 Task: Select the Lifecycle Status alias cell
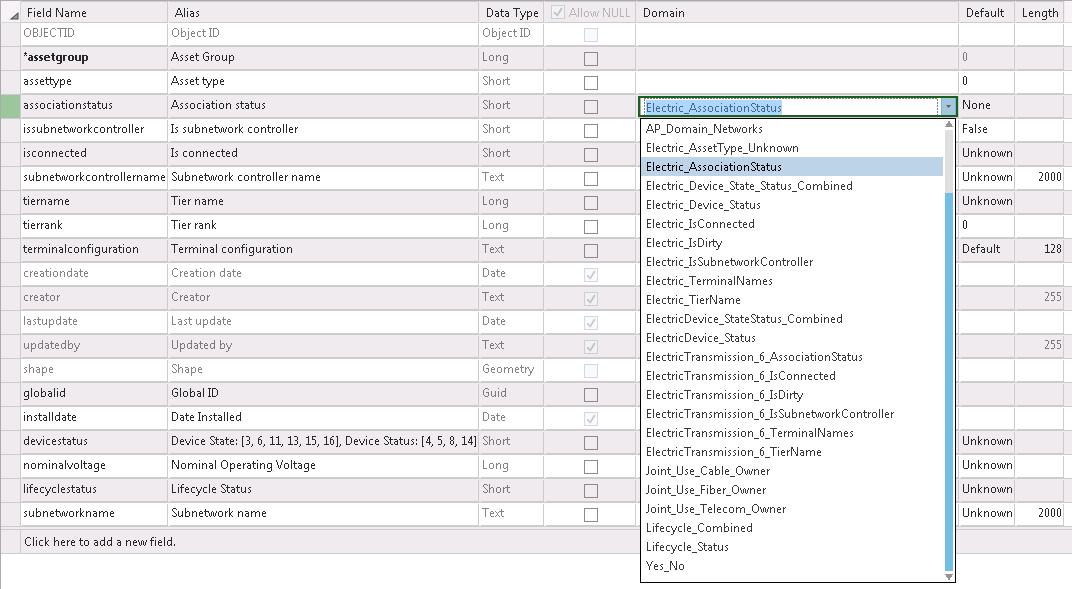[x=323, y=489]
